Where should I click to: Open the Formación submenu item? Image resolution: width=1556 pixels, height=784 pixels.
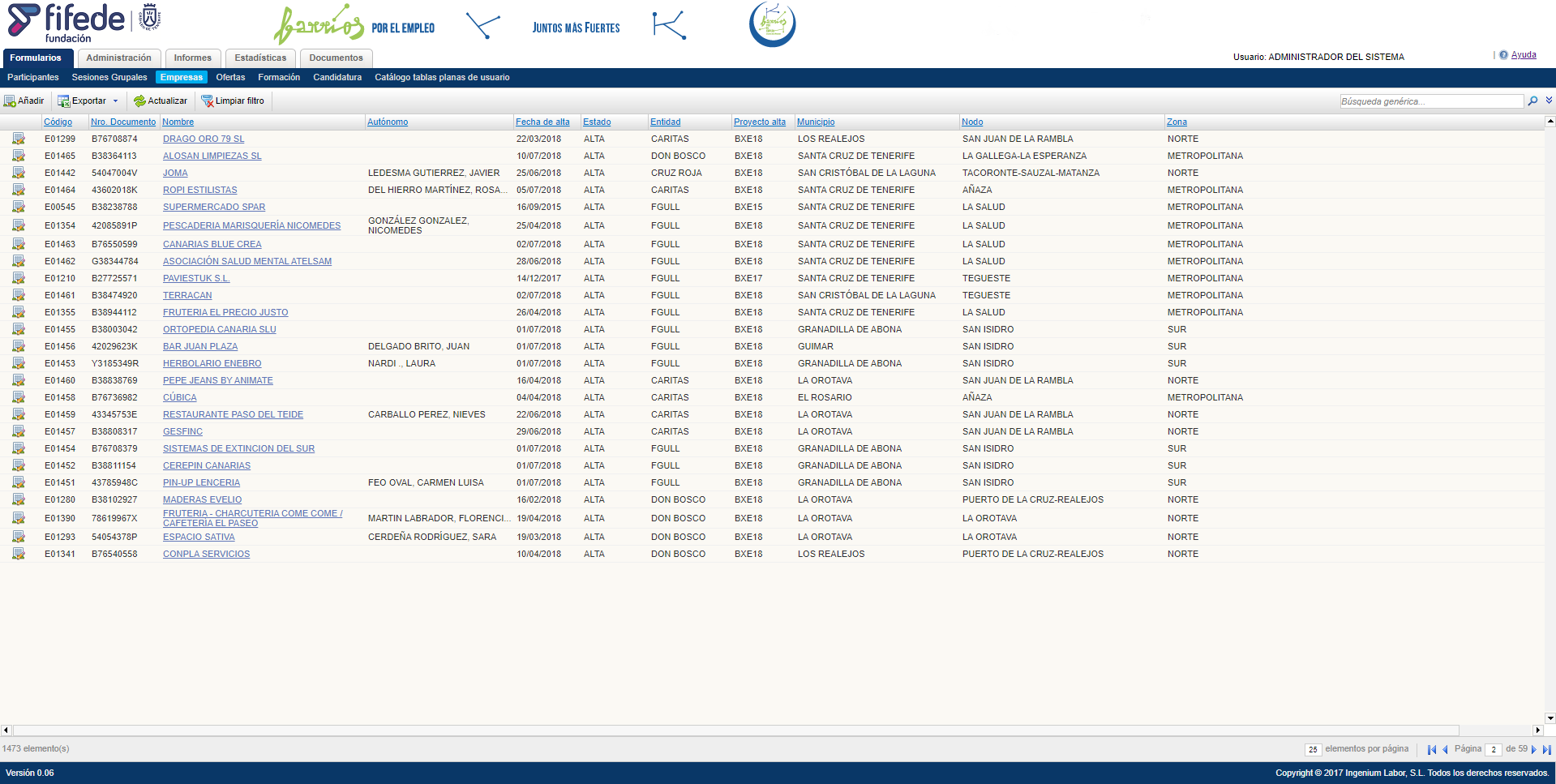(x=279, y=78)
